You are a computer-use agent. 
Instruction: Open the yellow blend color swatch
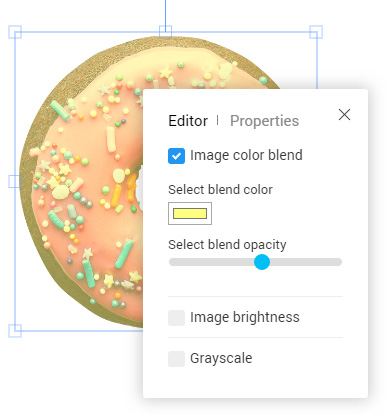190,213
